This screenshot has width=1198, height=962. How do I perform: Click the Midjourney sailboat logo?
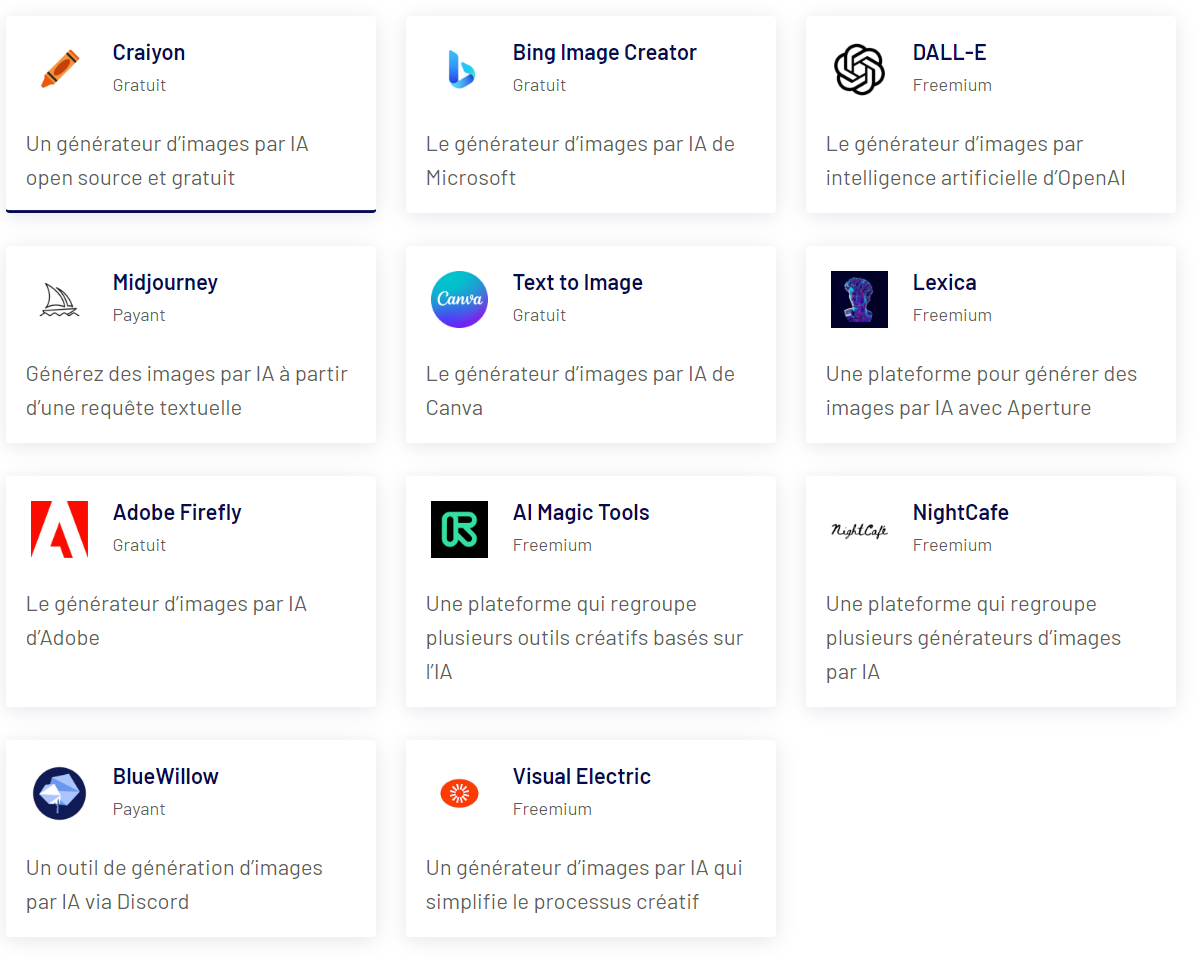click(59, 300)
